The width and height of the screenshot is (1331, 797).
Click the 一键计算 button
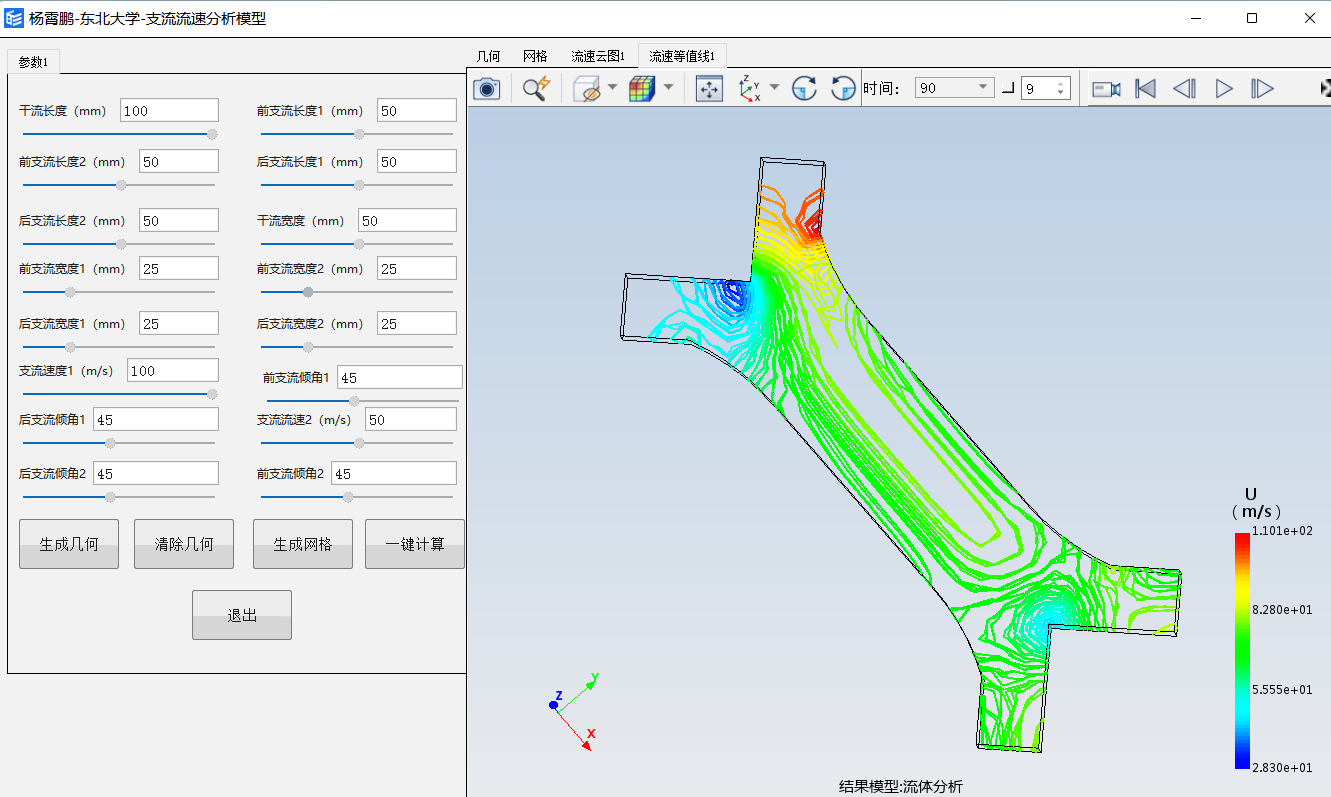pos(415,544)
